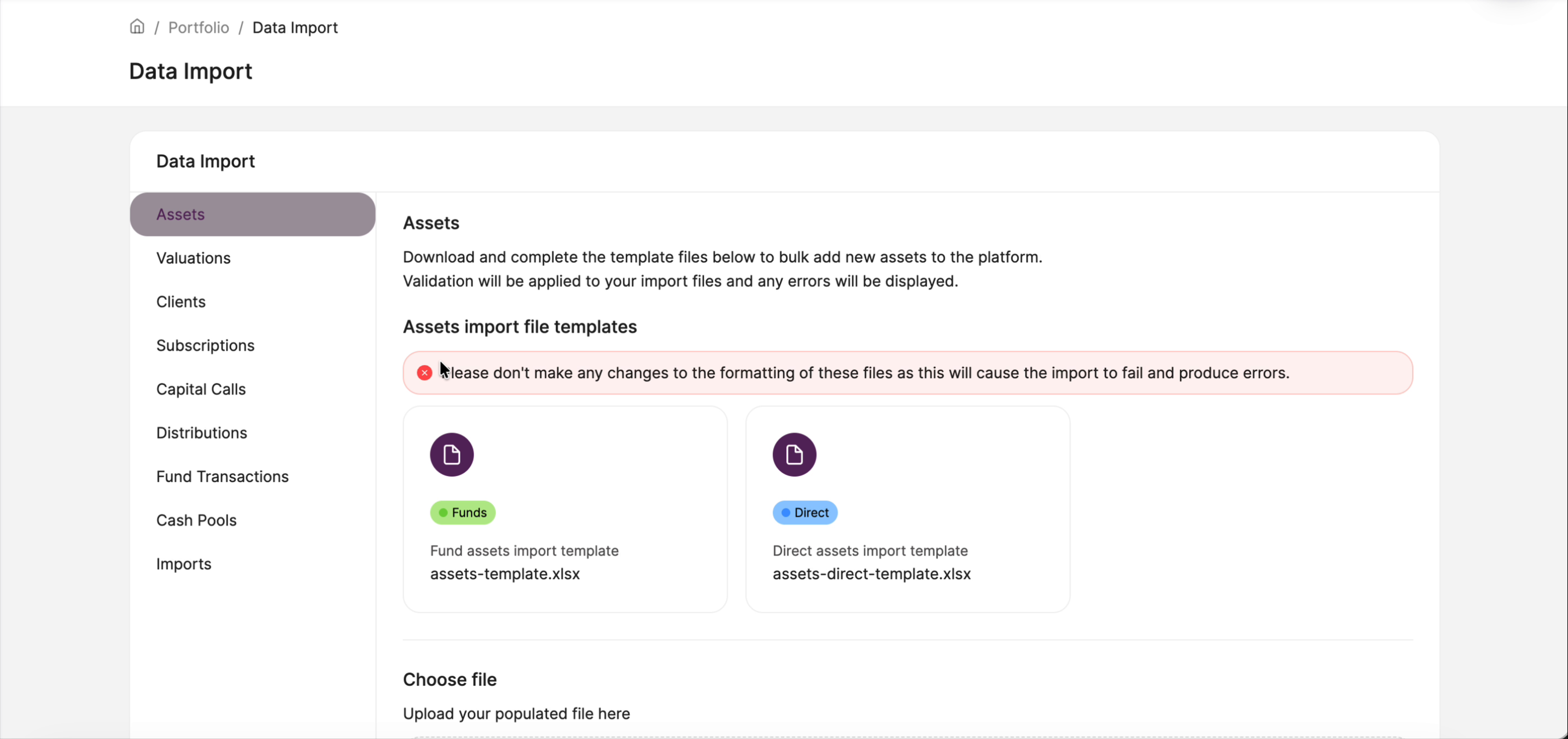Click the Assets heading in content panel
Image resolution: width=1568 pixels, height=739 pixels.
tap(431, 222)
